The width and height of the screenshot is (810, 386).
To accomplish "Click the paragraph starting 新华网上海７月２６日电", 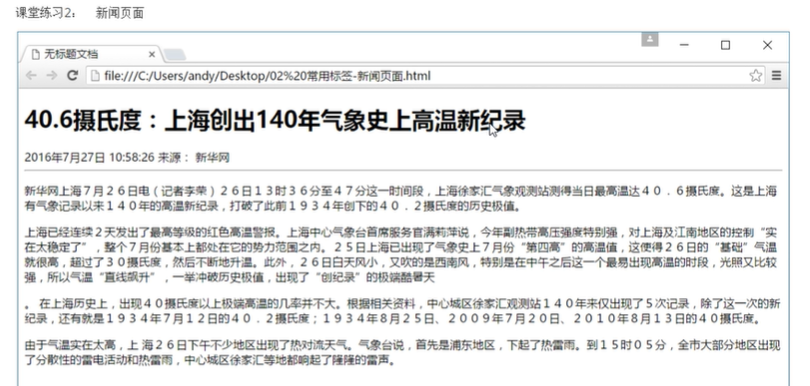I will [x=401, y=199].
